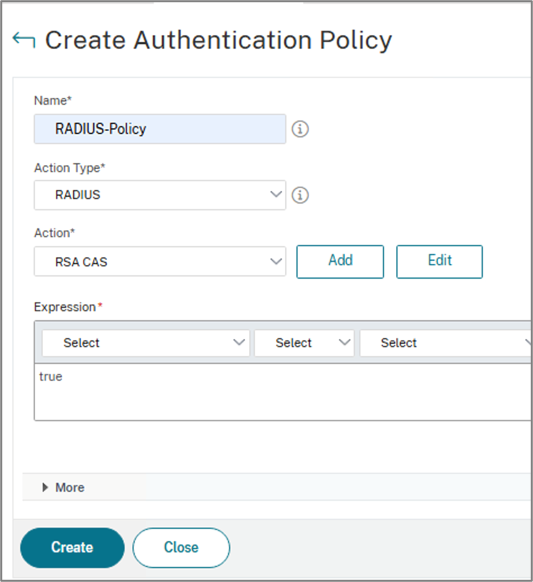Open the third Expression Select dropdown
Screen dimensions: 533x582
[x=445, y=343]
